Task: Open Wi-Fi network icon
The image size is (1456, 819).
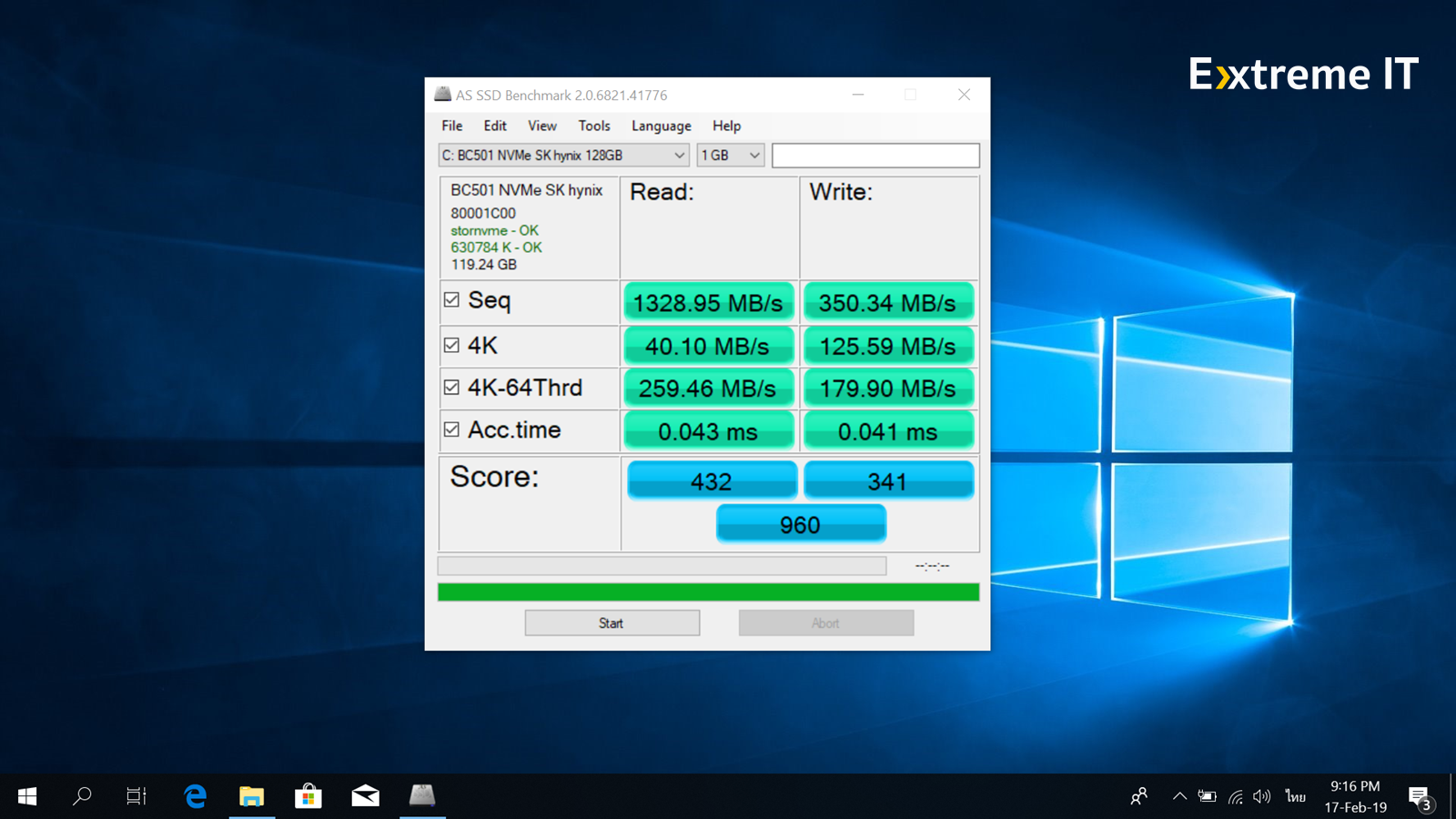Action: 1235,796
